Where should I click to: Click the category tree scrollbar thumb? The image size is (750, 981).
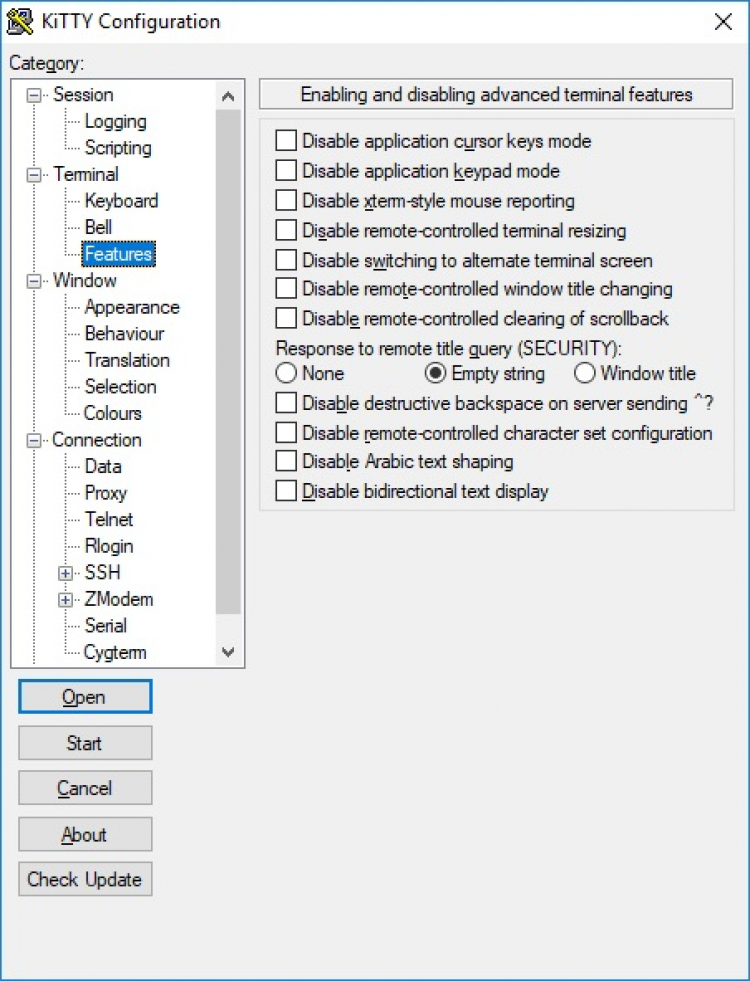coord(228,362)
